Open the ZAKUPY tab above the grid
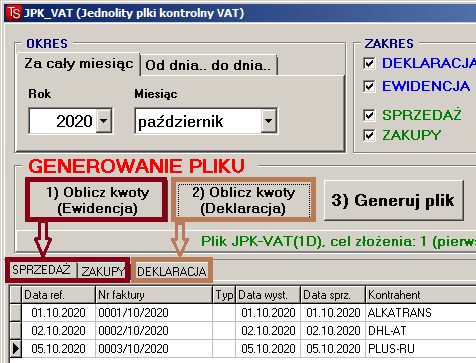Screen dimensions: 476x363 [102, 271]
